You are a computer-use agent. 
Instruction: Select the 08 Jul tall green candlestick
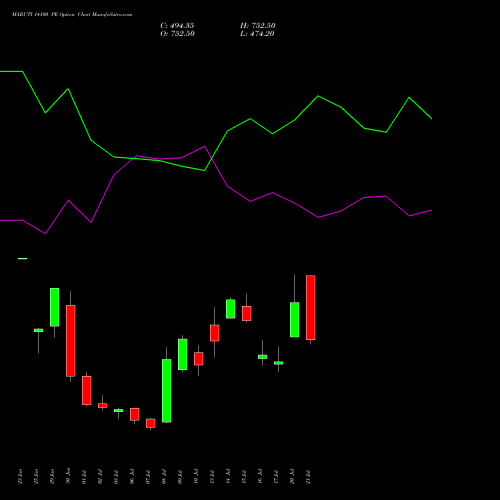coord(167,391)
